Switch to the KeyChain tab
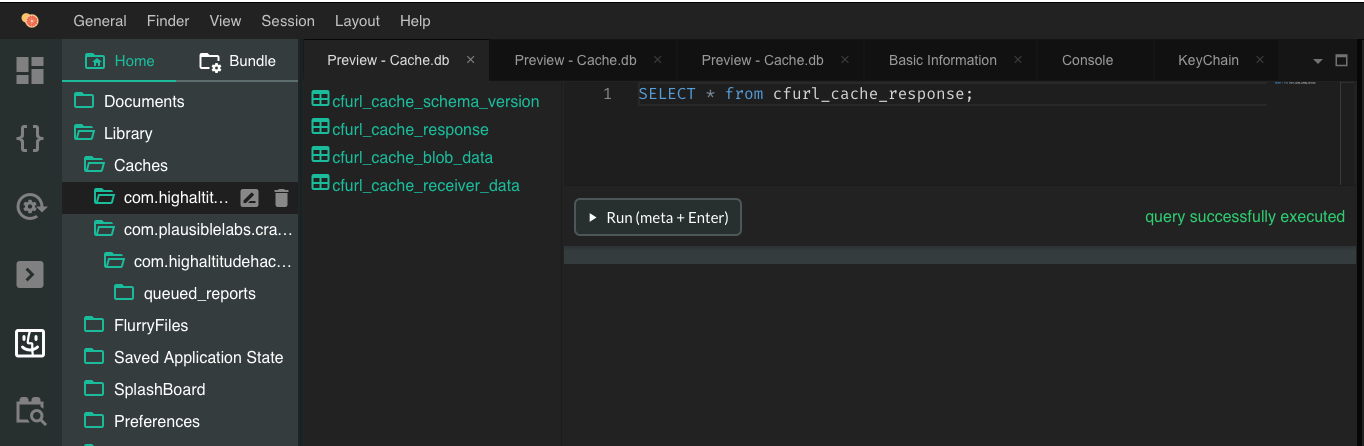The height and width of the screenshot is (446, 1364). coord(1208,60)
